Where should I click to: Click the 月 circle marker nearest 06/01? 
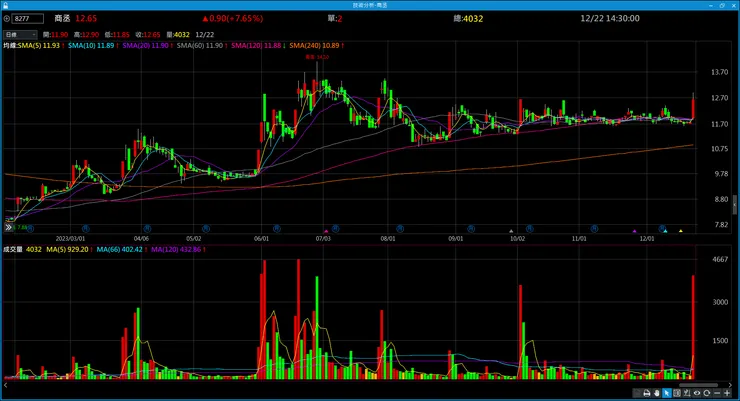[277, 229]
